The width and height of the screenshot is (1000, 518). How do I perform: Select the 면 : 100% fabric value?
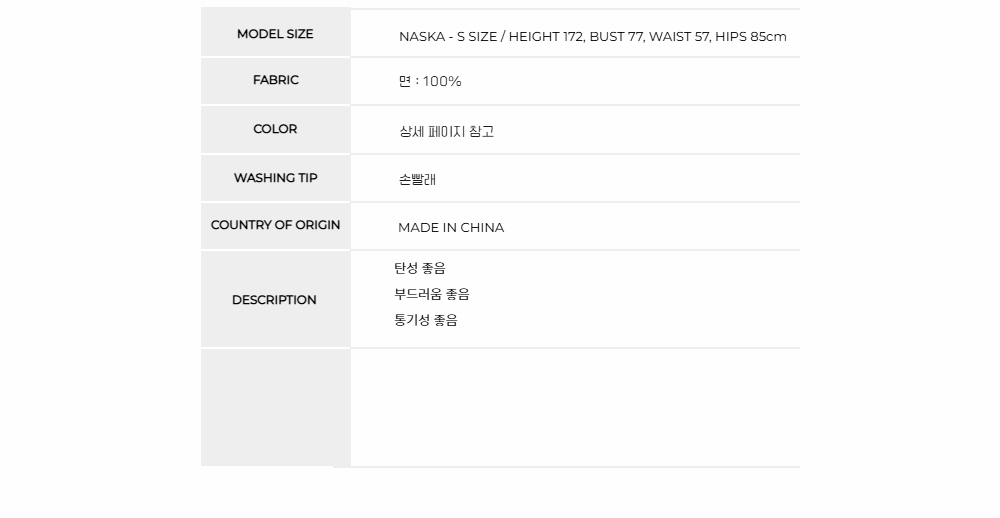coord(430,81)
